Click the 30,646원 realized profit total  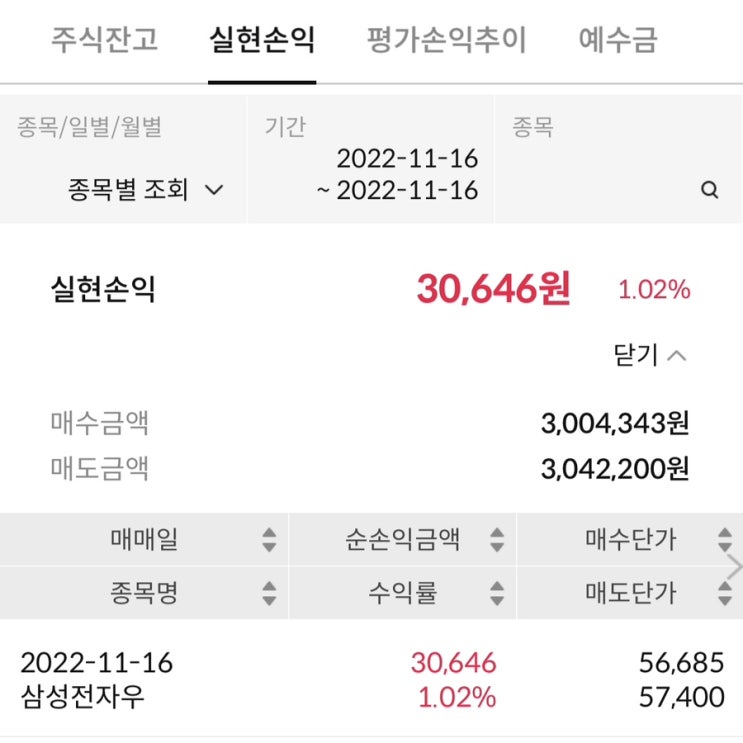point(493,290)
